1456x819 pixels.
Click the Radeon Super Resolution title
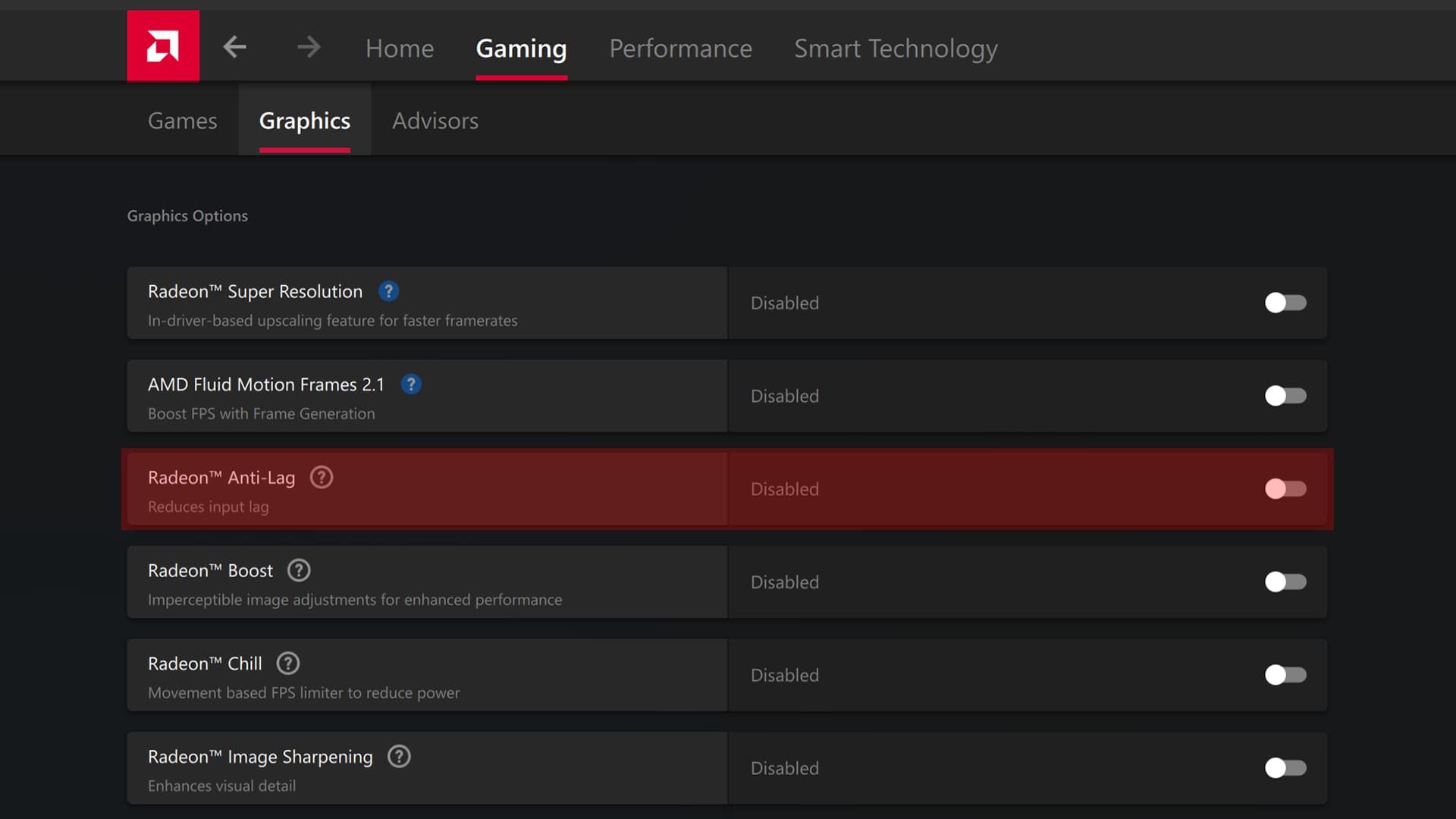(x=255, y=291)
